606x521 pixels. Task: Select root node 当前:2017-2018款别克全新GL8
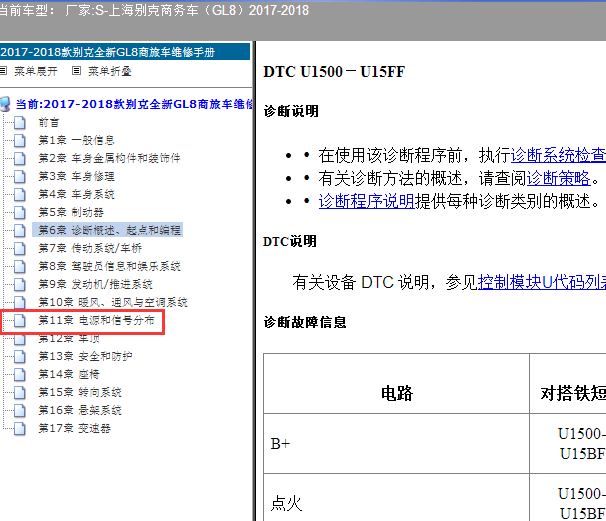(134, 104)
